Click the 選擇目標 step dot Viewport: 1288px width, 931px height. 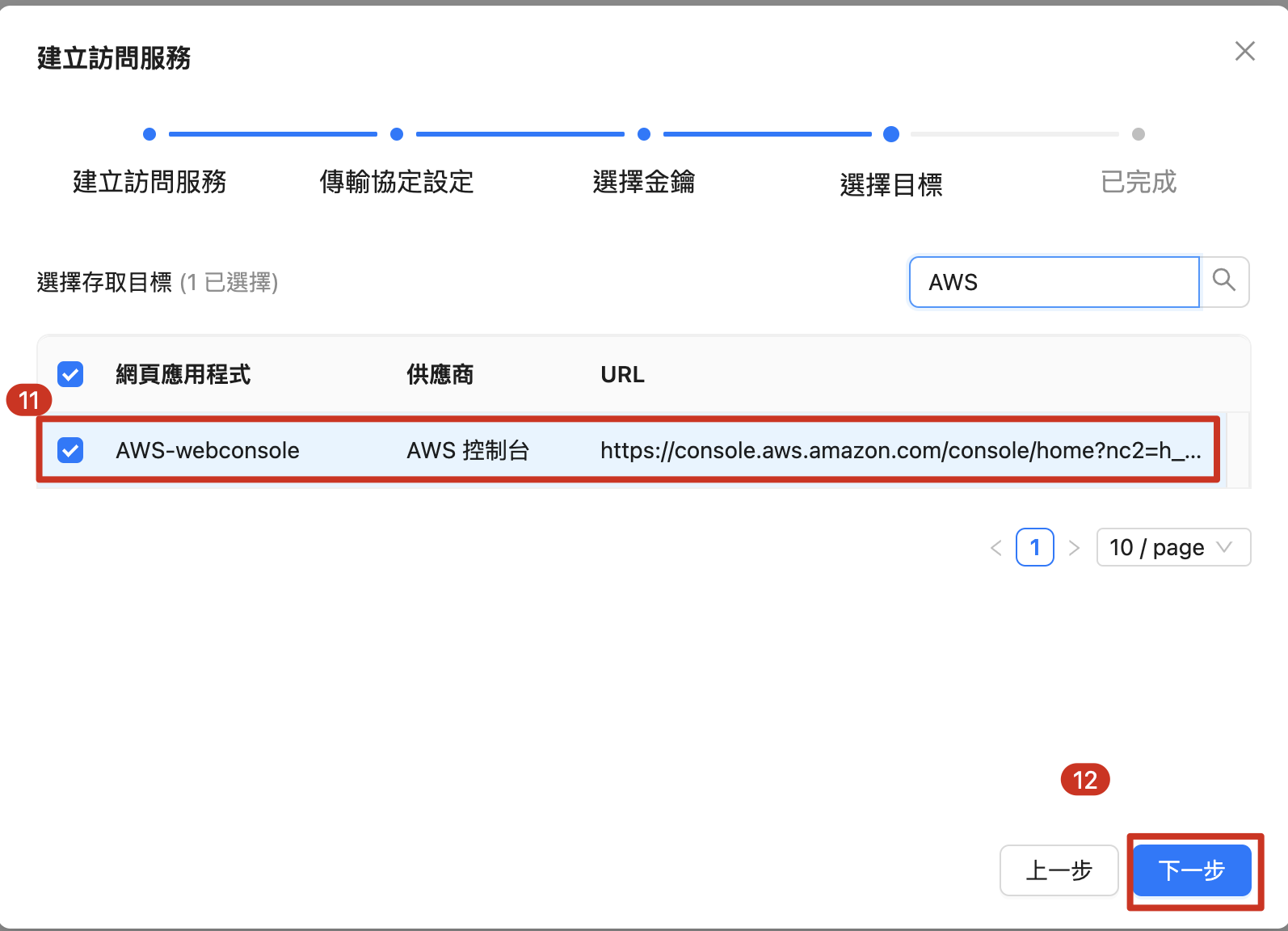pyautogui.click(x=891, y=134)
